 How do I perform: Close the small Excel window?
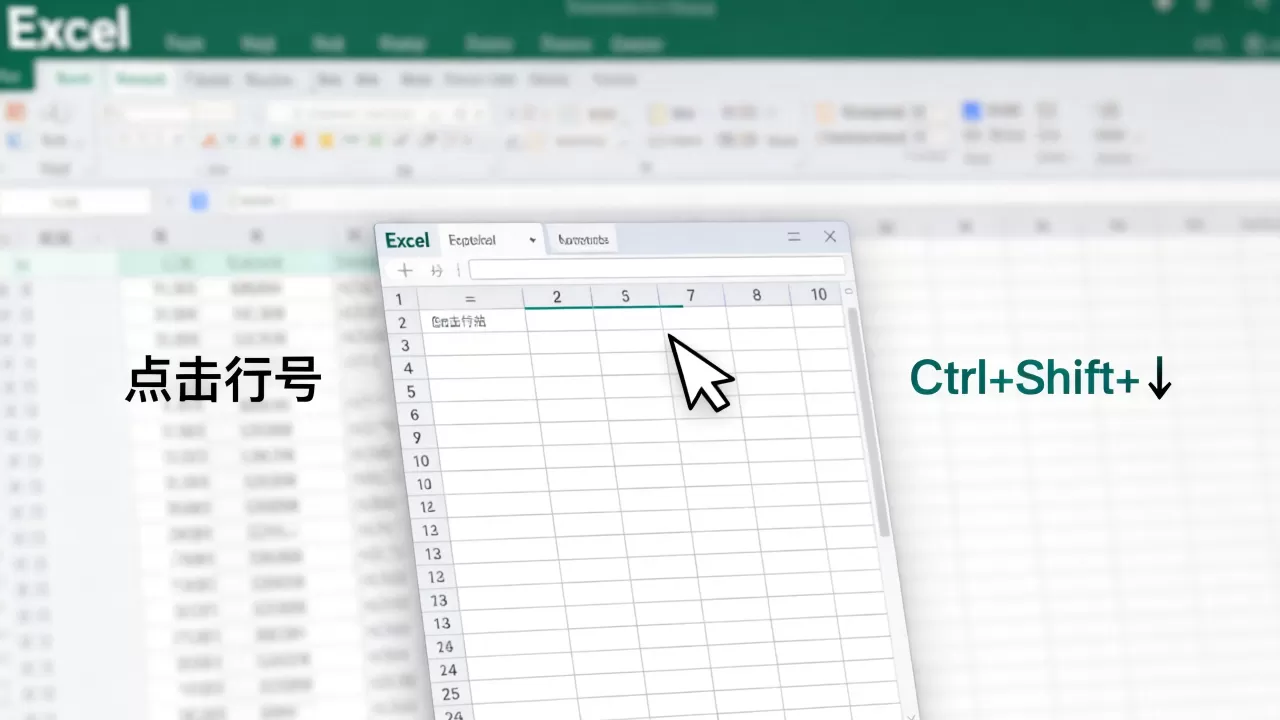point(830,237)
